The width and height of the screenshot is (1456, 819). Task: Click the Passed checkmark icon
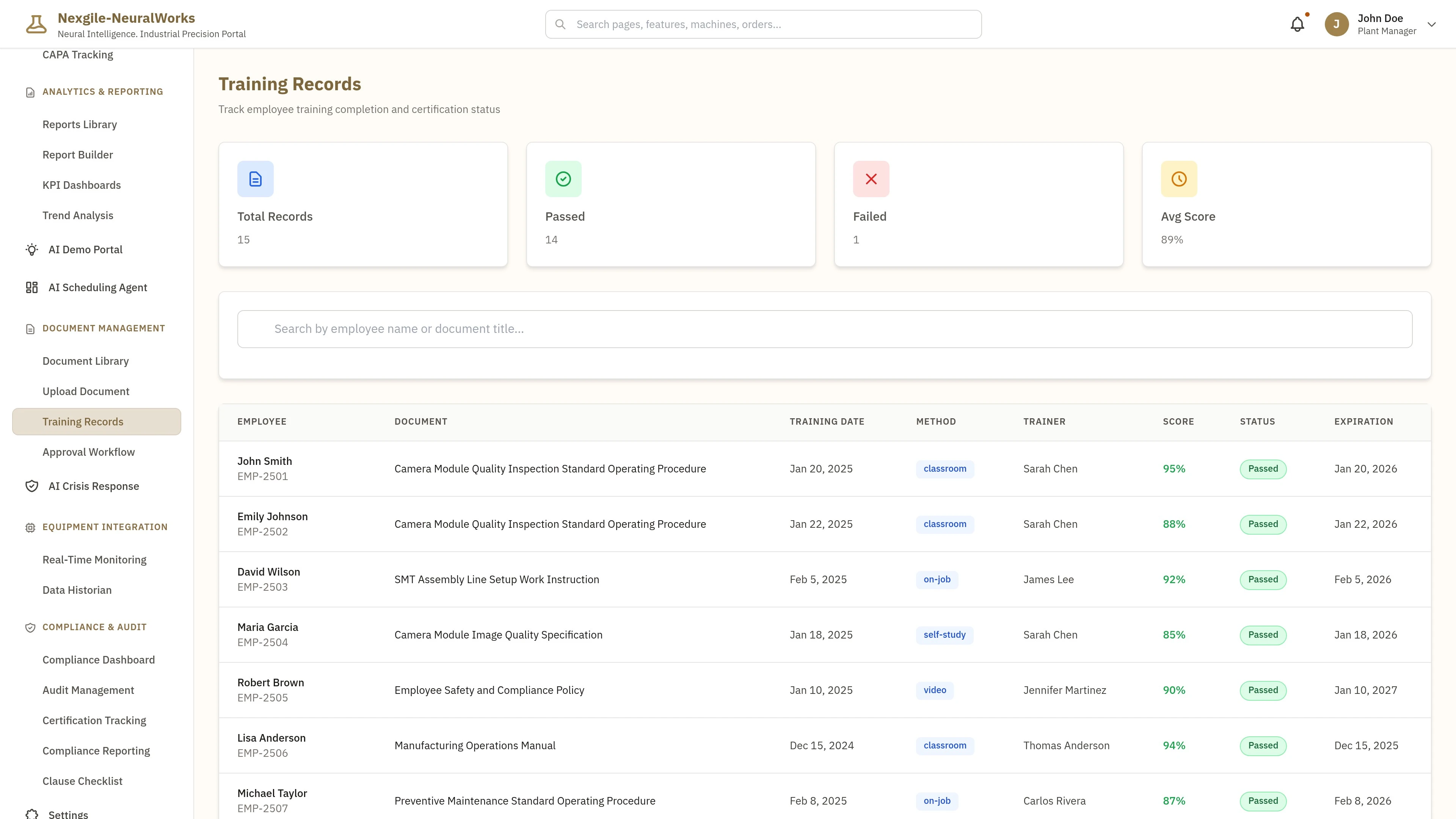(x=563, y=179)
